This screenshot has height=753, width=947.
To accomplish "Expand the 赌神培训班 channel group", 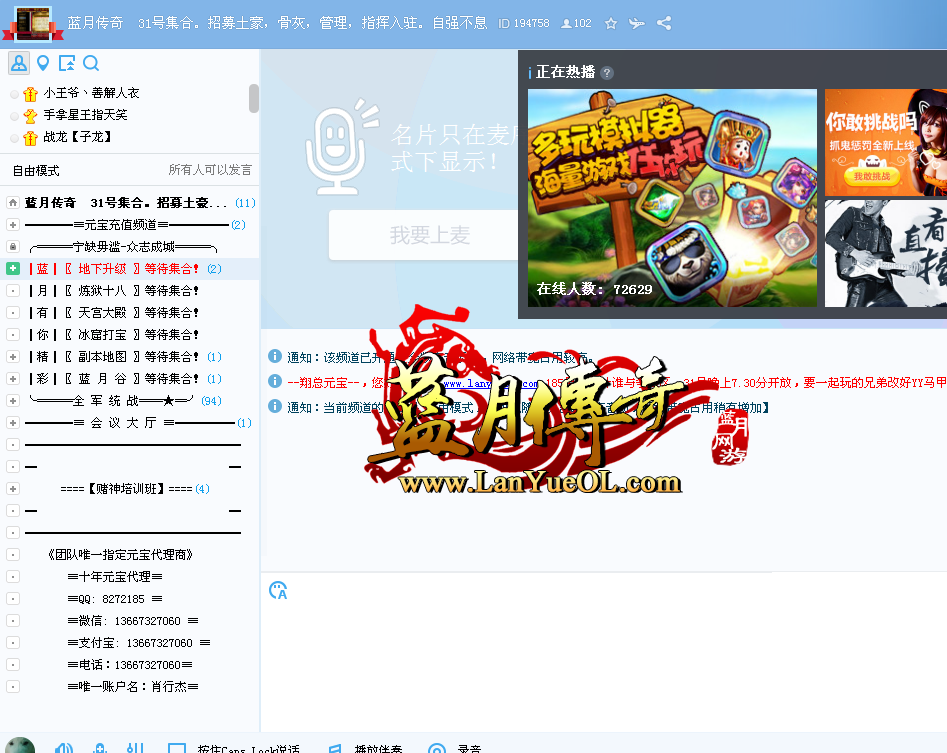I will (12, 489).
